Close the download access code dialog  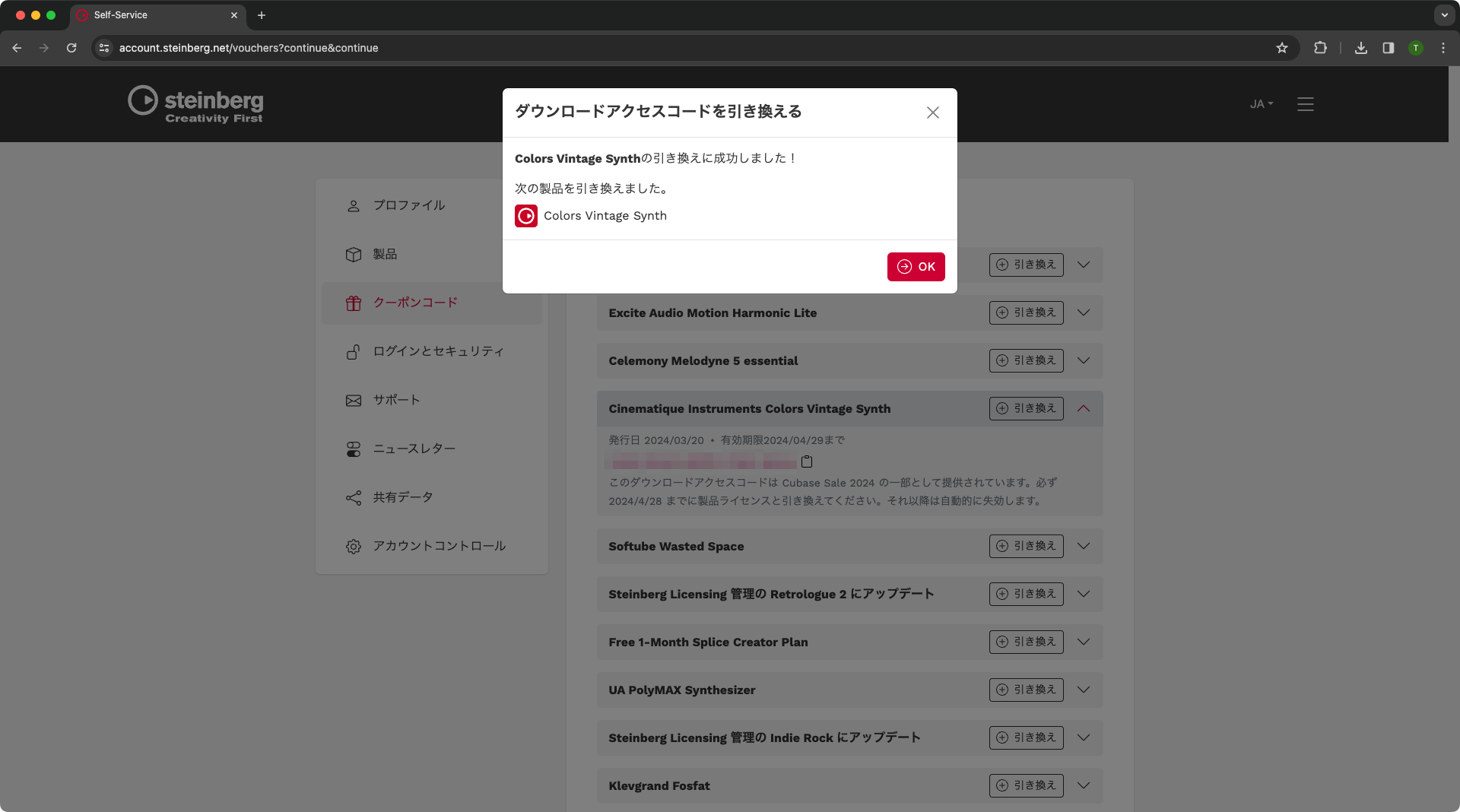933,113
